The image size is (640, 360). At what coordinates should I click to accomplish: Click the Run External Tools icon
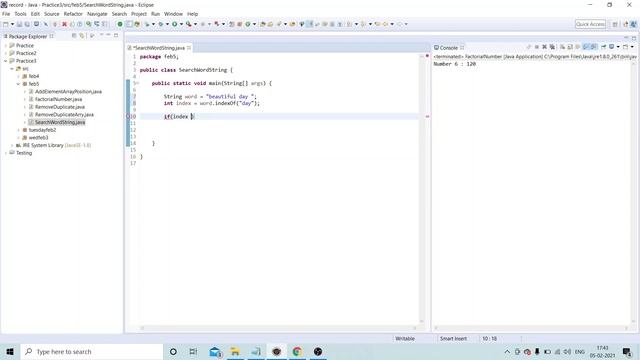[x=189, y=24]
